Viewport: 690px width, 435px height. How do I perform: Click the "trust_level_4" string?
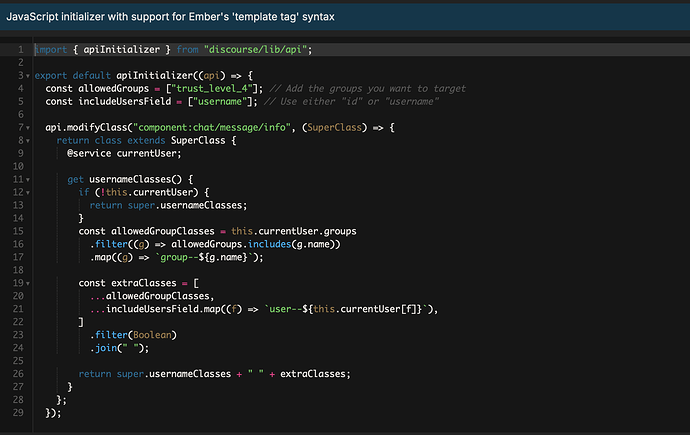pos(214,88)
